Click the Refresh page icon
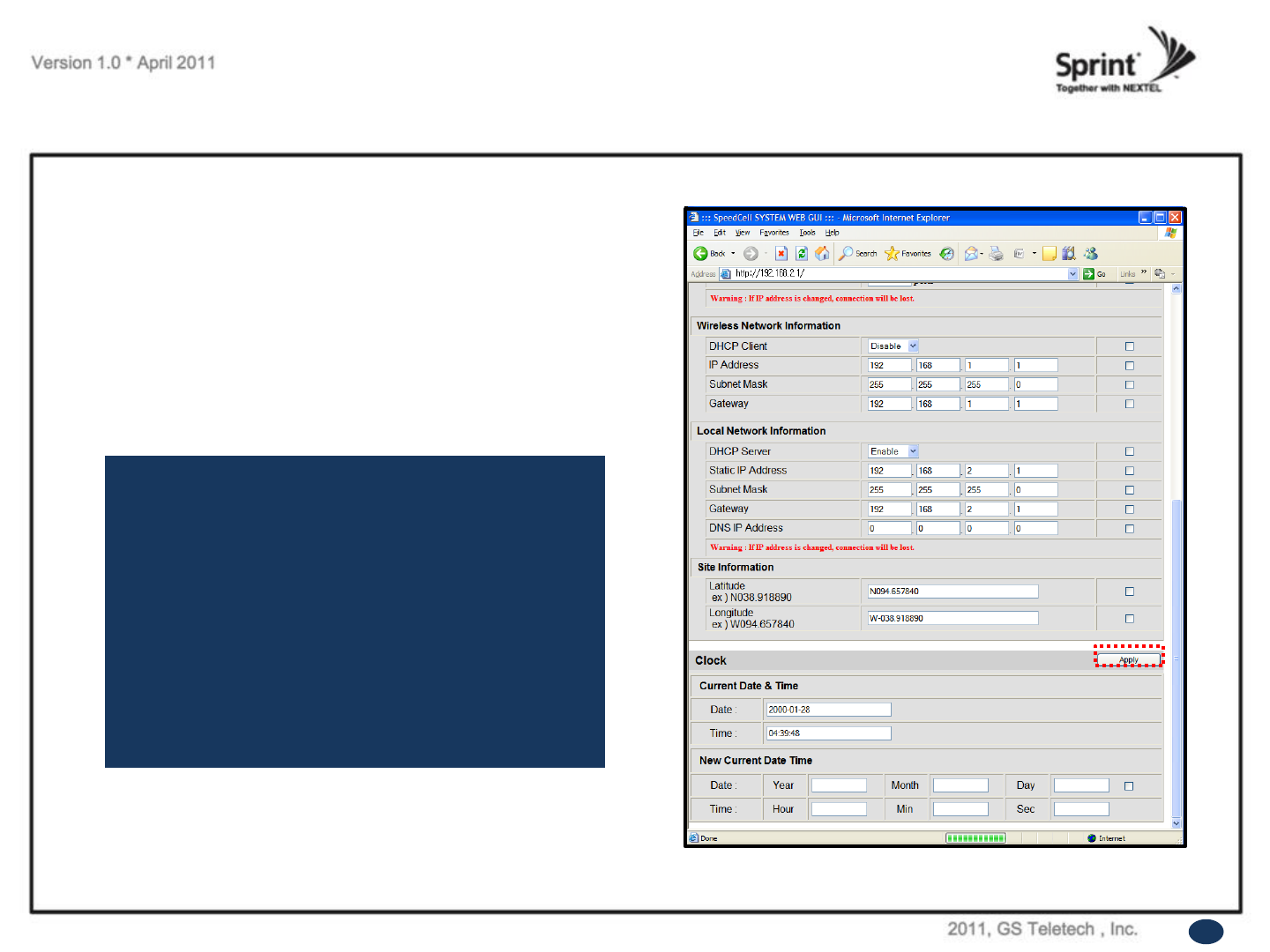Image resolution: width=1270 pixels, height=952 pixels. point(802,254)
